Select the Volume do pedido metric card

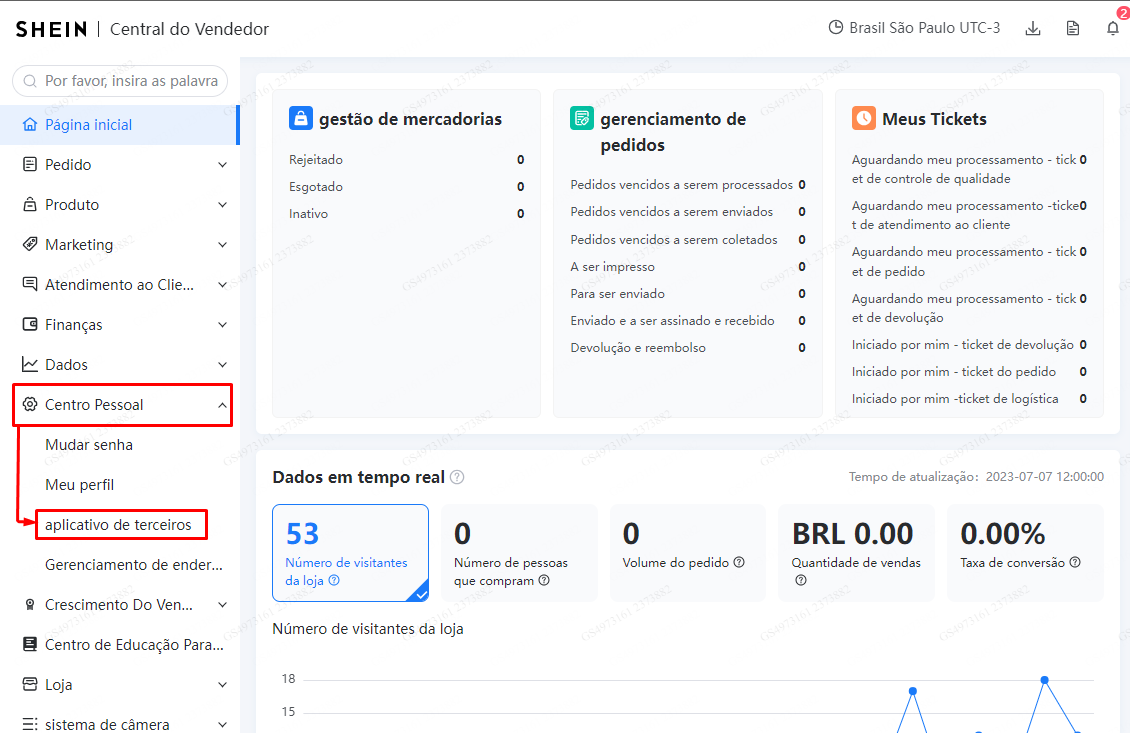click(x=685, y=552)
